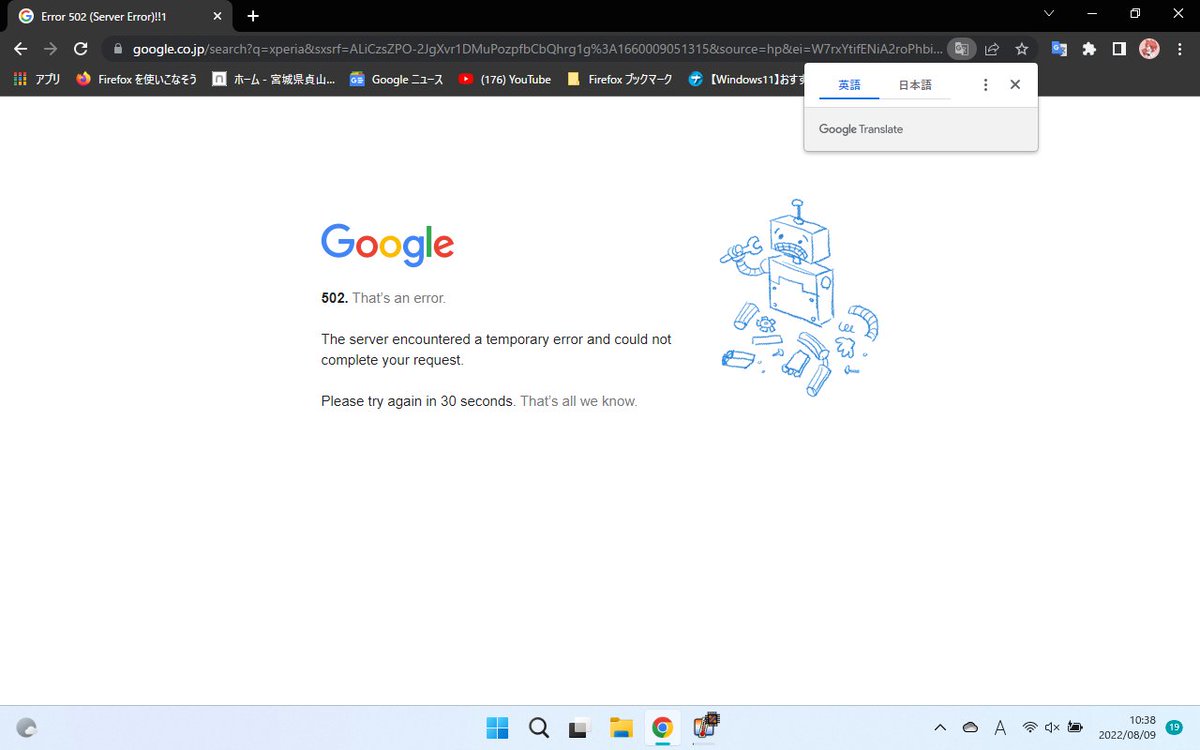Open the weather widget on taskbar
The image size is (1200, 750).
coord(28,728)
